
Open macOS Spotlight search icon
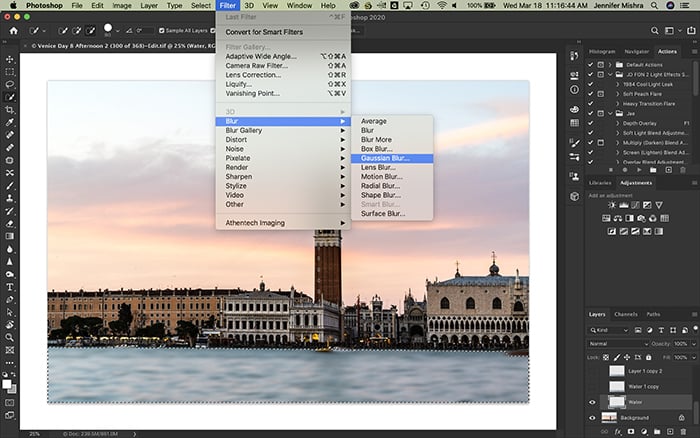[654, 5]
